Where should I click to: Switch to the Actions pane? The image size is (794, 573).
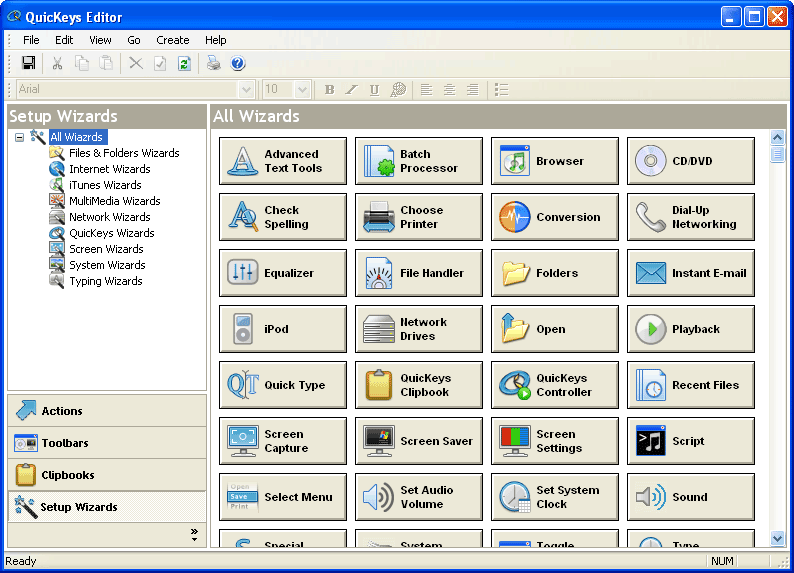tap(107, 411)
